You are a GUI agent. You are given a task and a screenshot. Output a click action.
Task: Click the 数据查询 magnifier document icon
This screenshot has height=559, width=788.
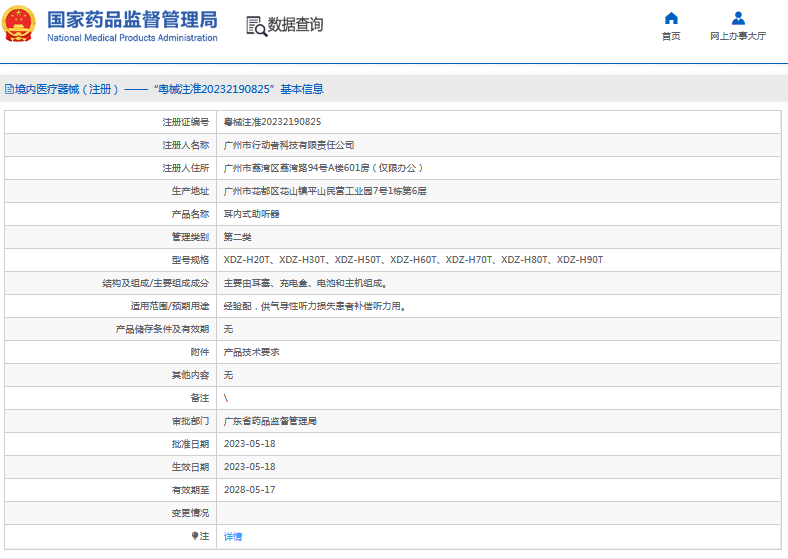(256, 26)
